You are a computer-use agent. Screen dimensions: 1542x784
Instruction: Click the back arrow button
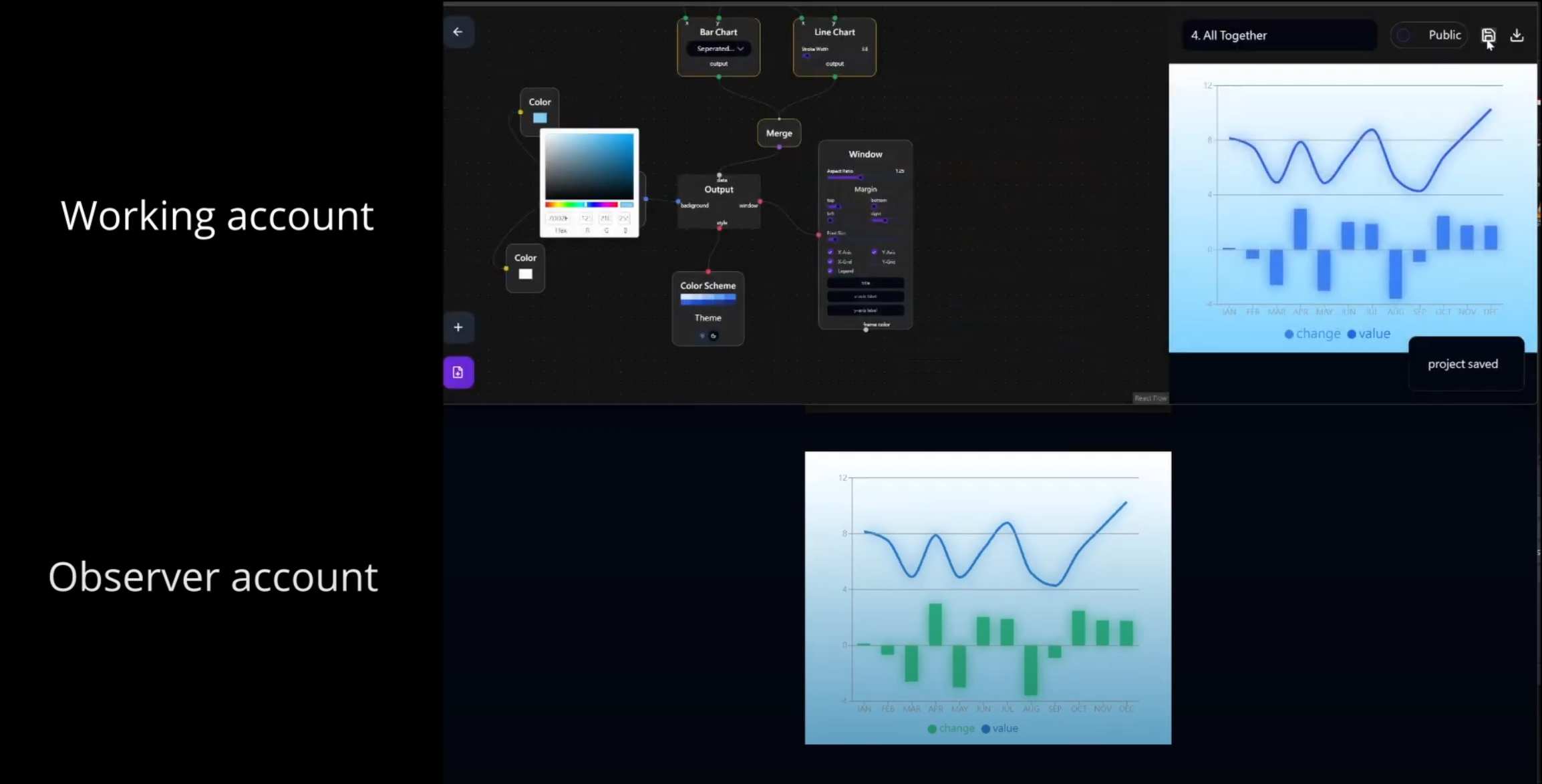click(x=458, y=32)
